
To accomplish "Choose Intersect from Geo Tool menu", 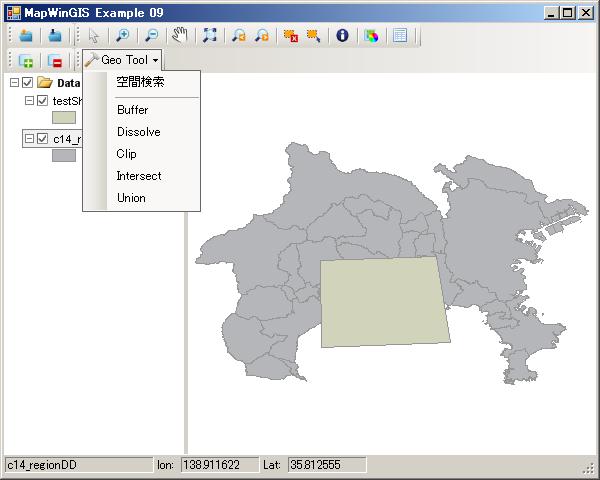I will tap(138, 176).
